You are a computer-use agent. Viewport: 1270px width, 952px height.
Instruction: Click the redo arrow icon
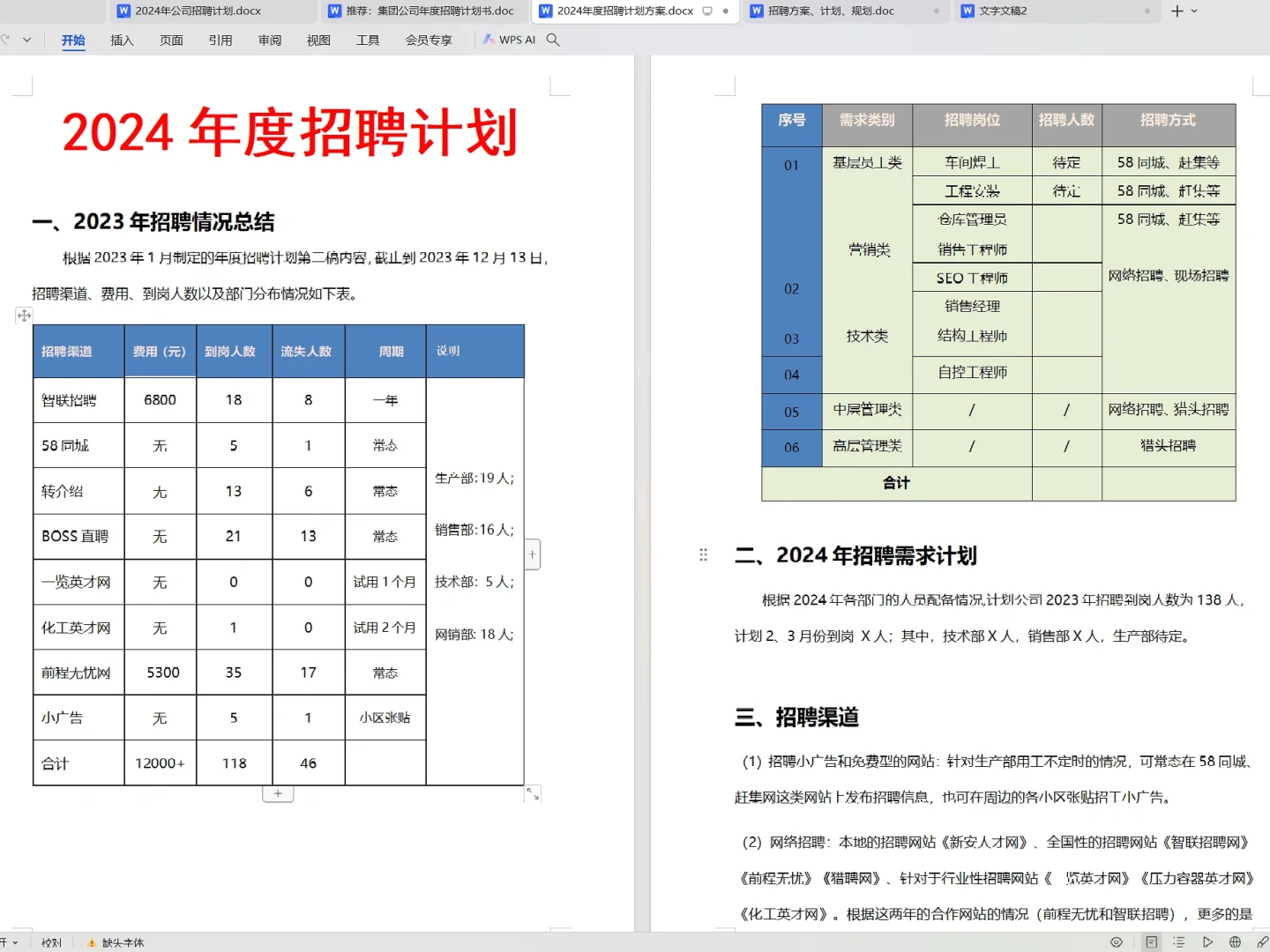[x=5, y=40]
